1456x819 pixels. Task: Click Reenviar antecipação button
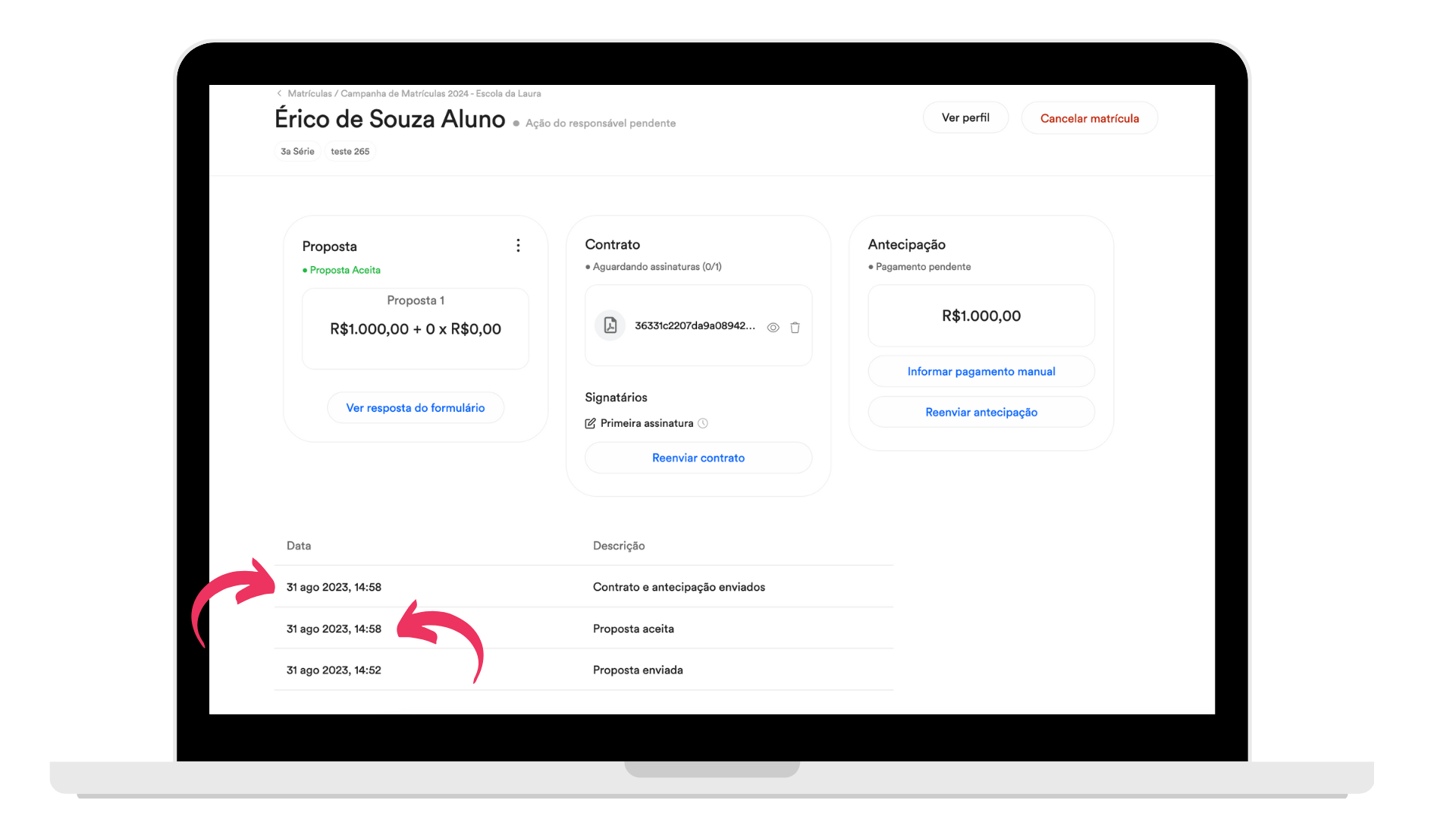981,413
